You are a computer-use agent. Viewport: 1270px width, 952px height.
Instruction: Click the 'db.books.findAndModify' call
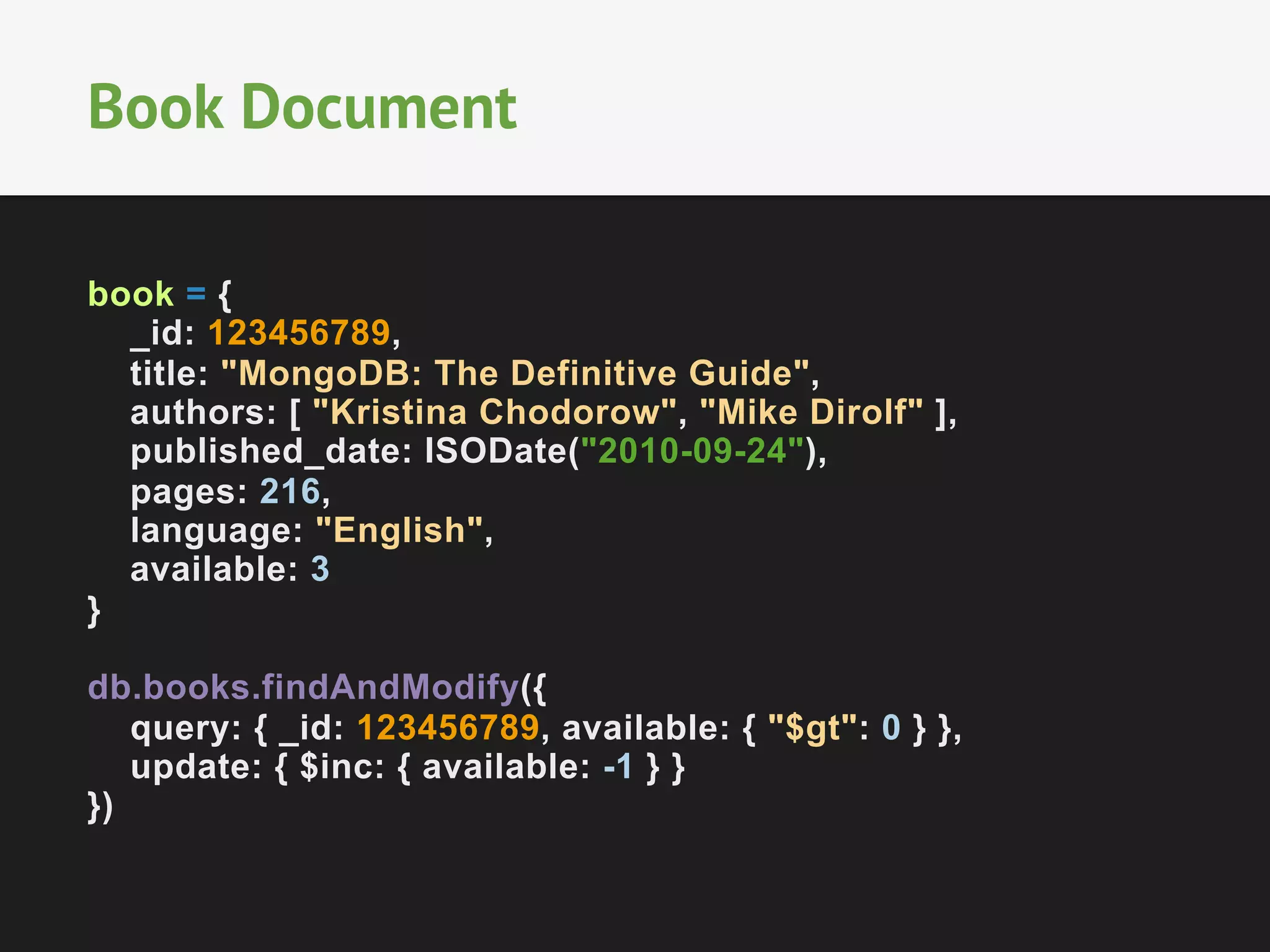coord(303,687)
